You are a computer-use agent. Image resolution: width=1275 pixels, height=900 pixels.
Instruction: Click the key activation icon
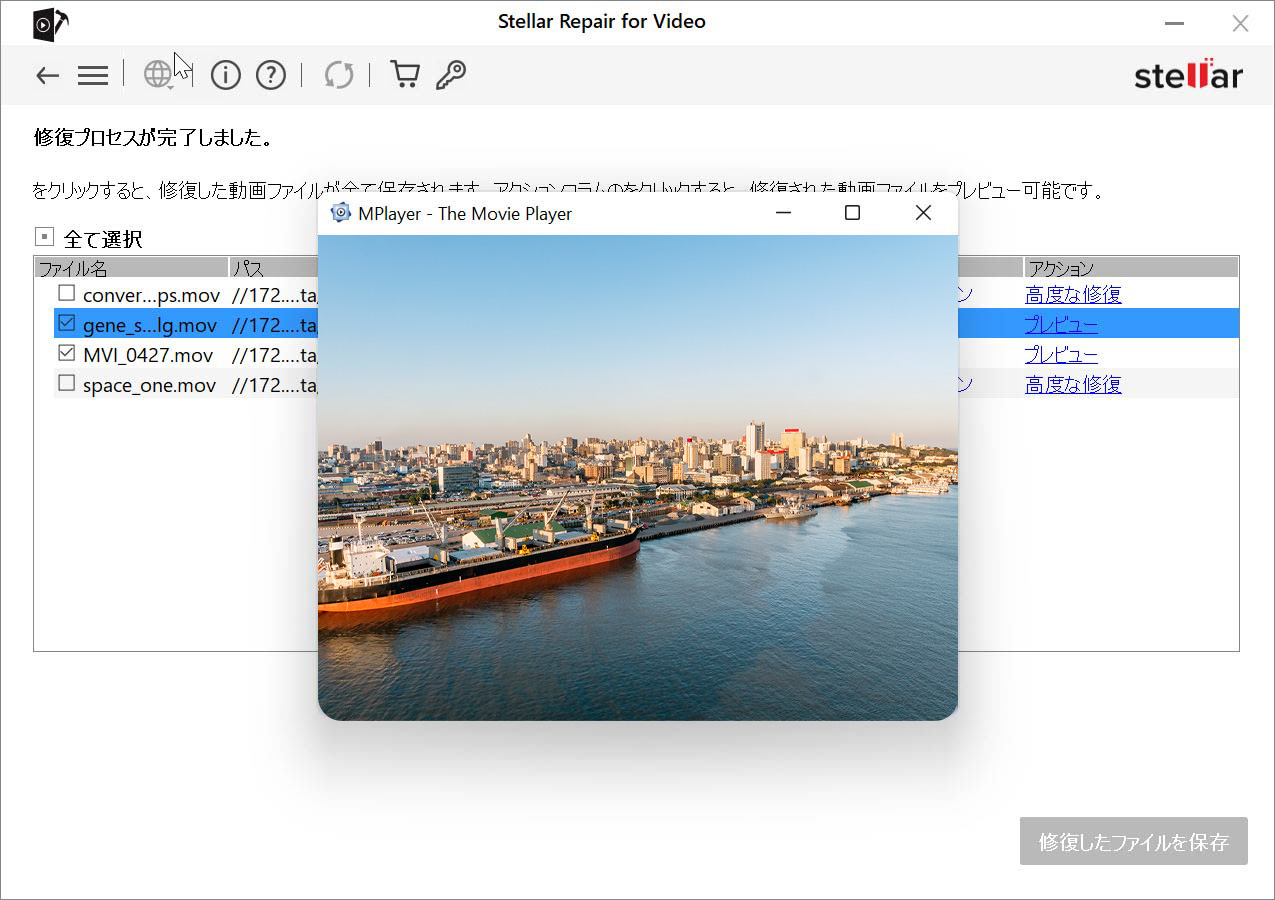point(451,76)
